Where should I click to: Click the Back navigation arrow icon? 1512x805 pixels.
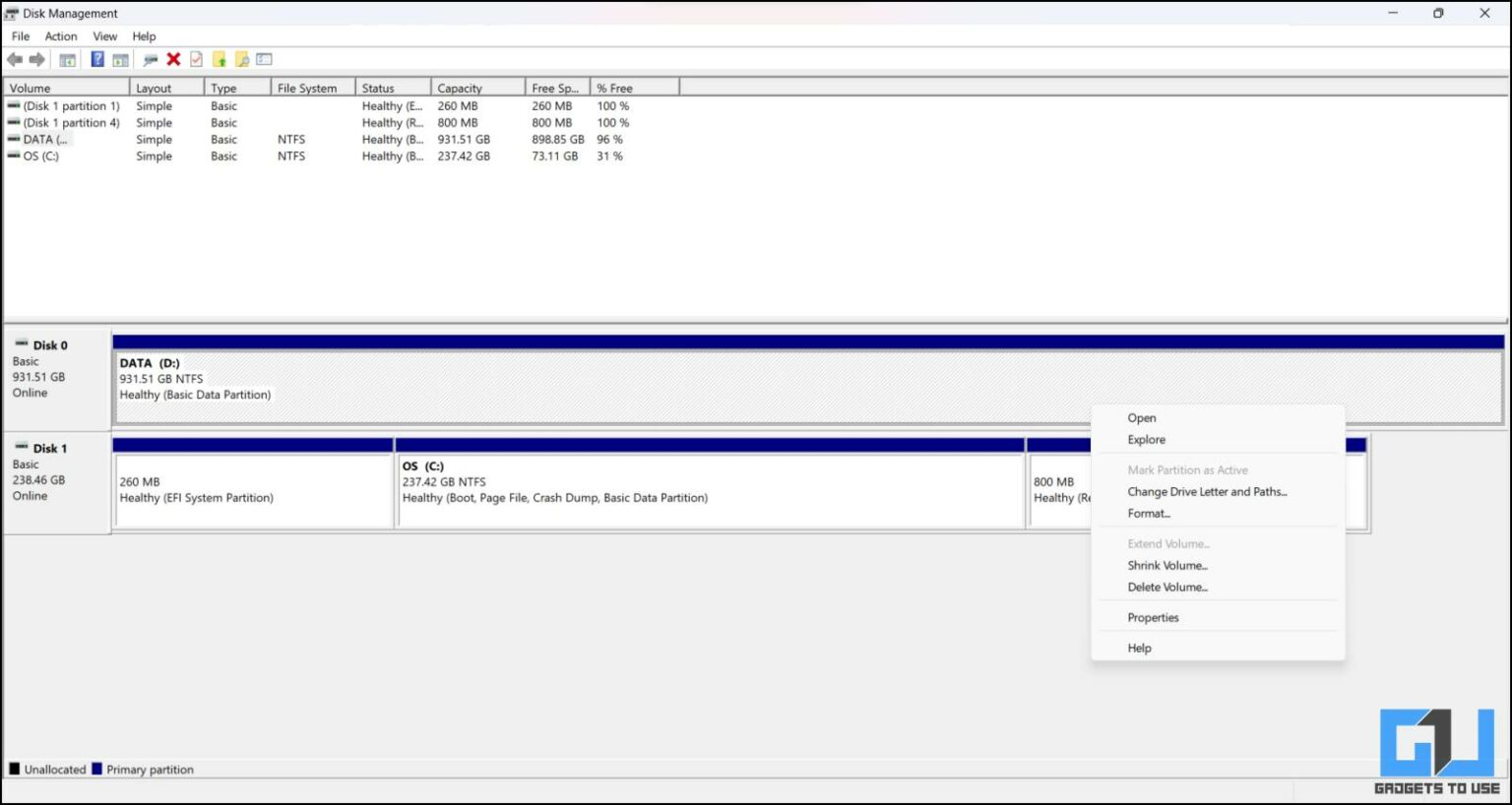tap(15, 59)
